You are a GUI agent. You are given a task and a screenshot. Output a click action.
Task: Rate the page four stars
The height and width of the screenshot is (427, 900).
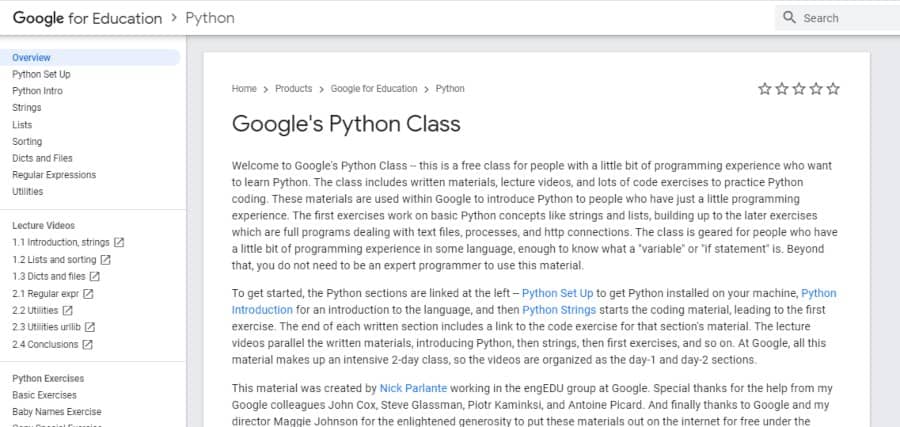point(816,89)
